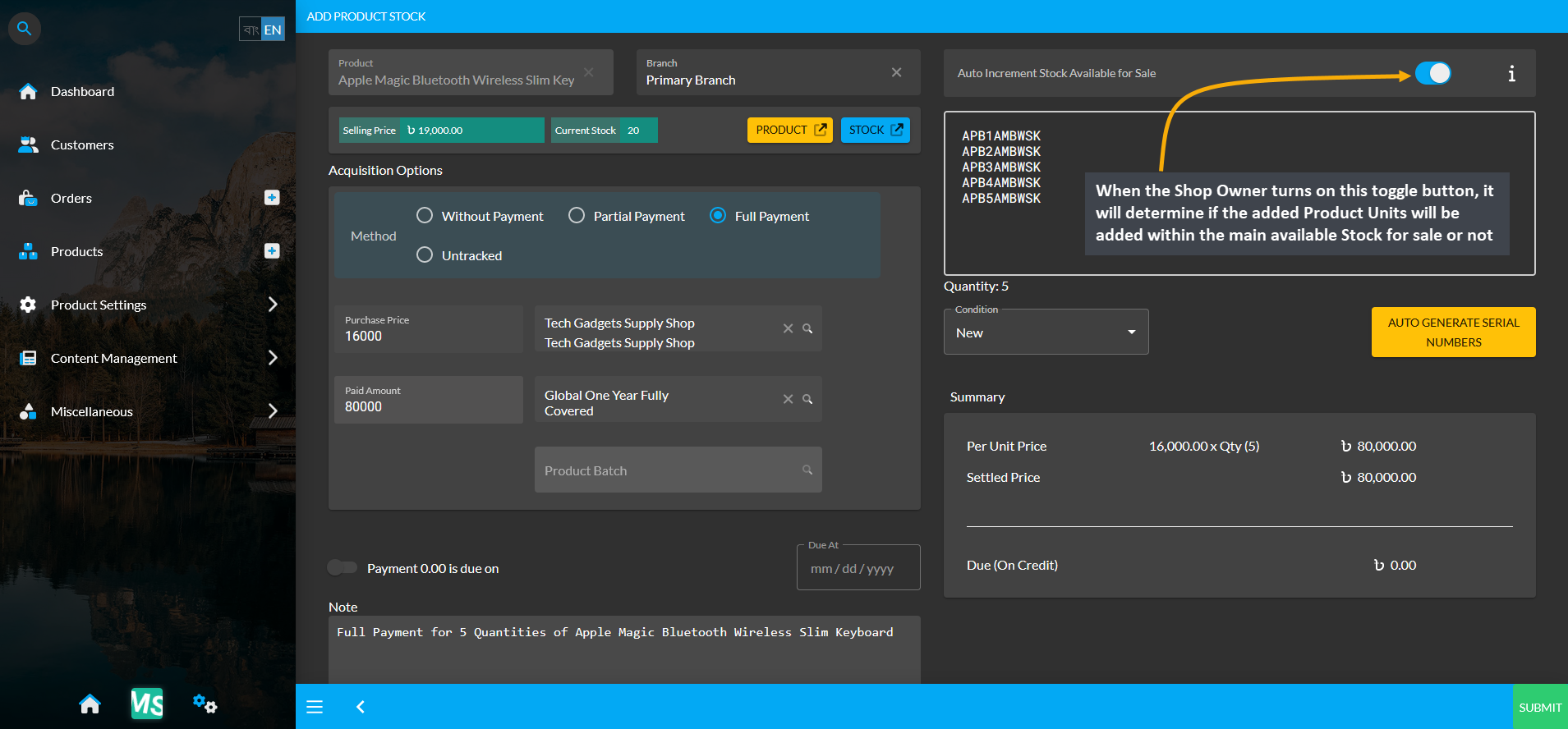1568x729 pixels.
Task: Open the Due At date field
Action: (858, 567)
